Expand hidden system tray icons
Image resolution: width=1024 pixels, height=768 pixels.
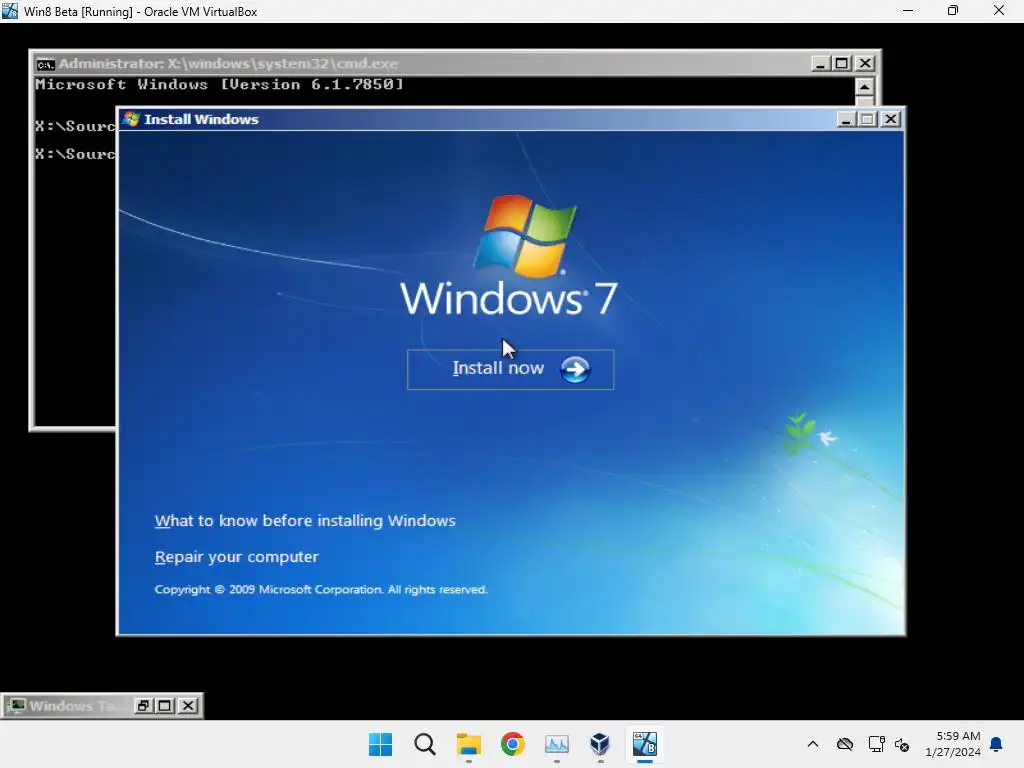812,744
